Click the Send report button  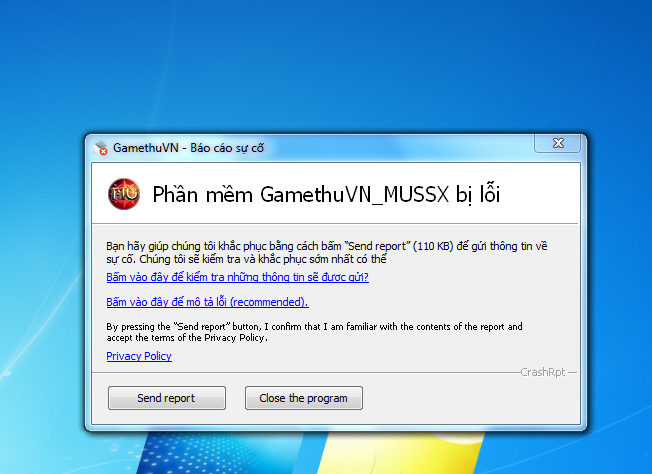click(167, 398)
